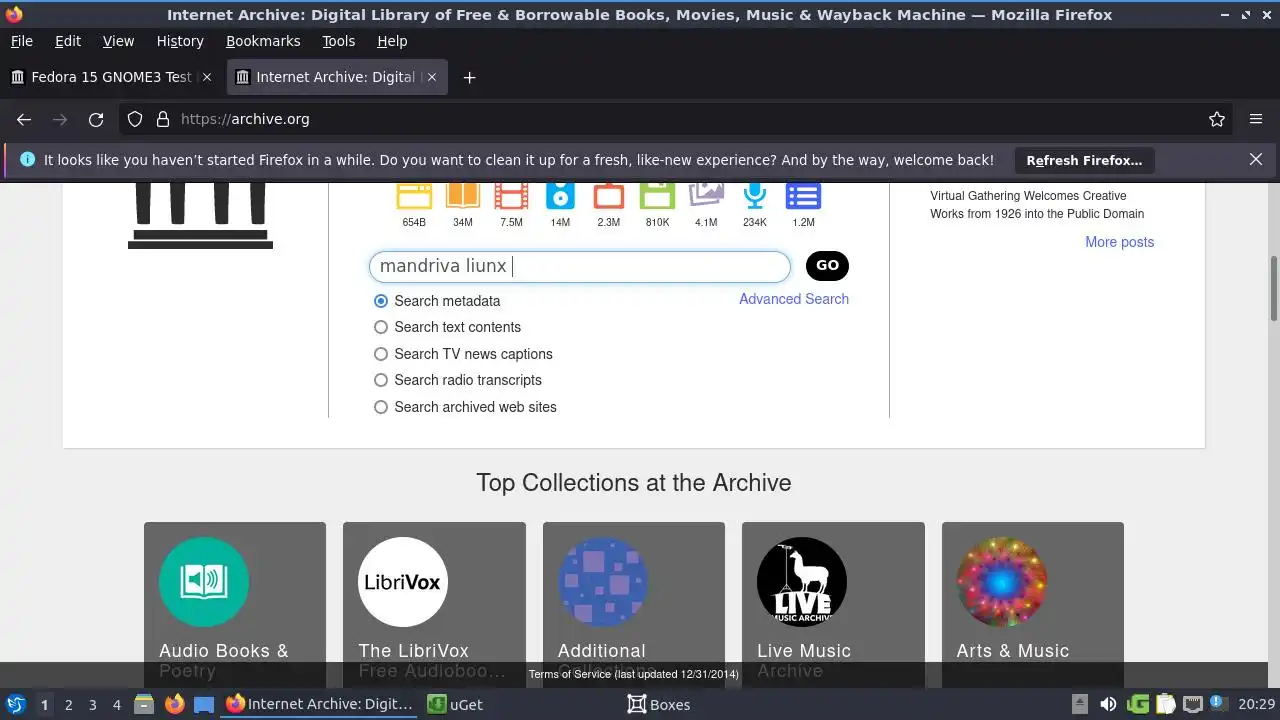Click in the mandriva liunx search field
Screen dimensions: 1280x720
[580, 266]
